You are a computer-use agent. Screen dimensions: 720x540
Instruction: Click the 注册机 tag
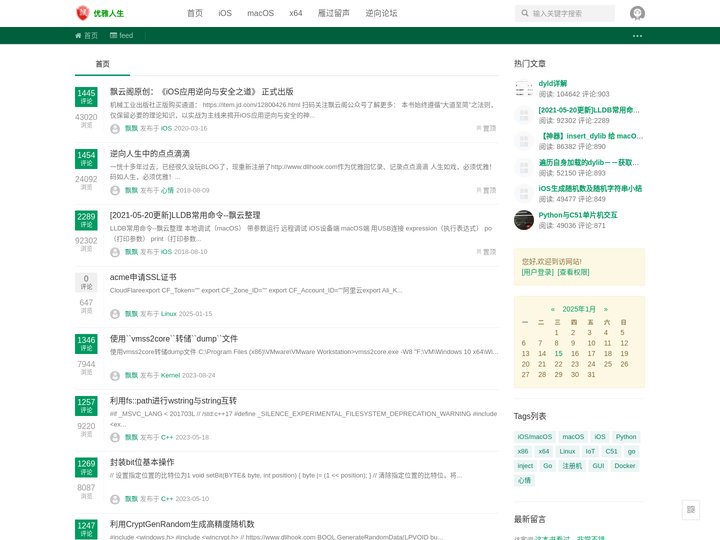click(x=572, y=466)
